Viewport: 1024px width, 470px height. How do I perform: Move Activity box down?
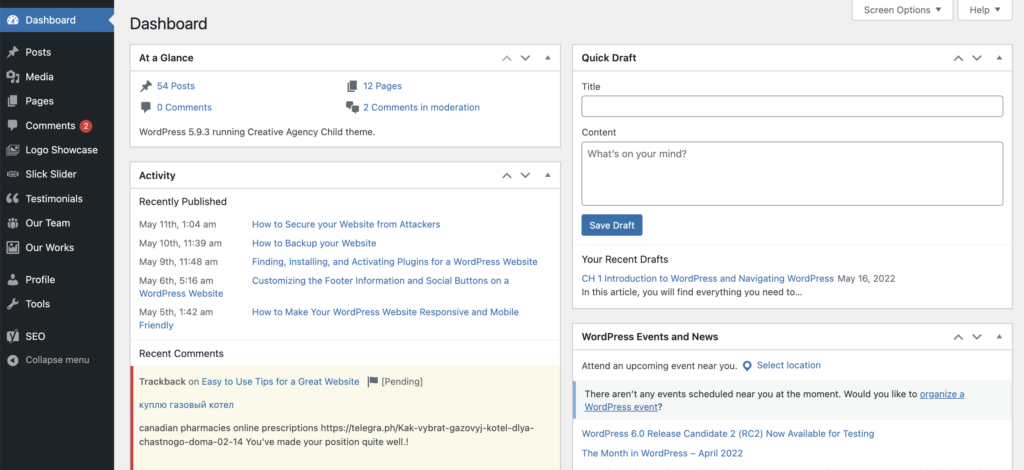click(x=525, y=176)
